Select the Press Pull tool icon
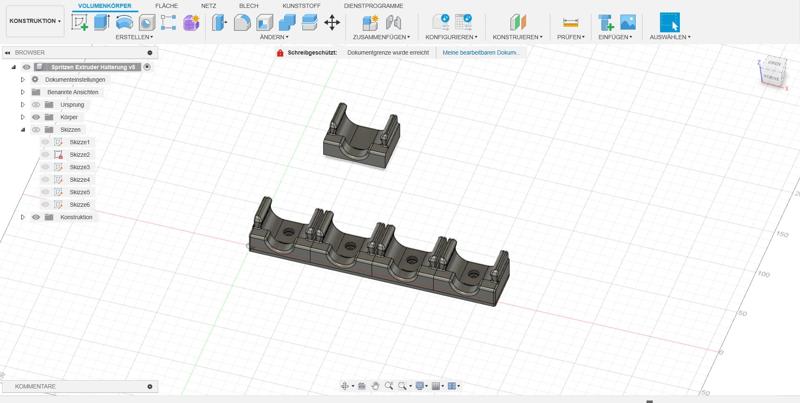800x403 pixels. (x=219, y=22)
